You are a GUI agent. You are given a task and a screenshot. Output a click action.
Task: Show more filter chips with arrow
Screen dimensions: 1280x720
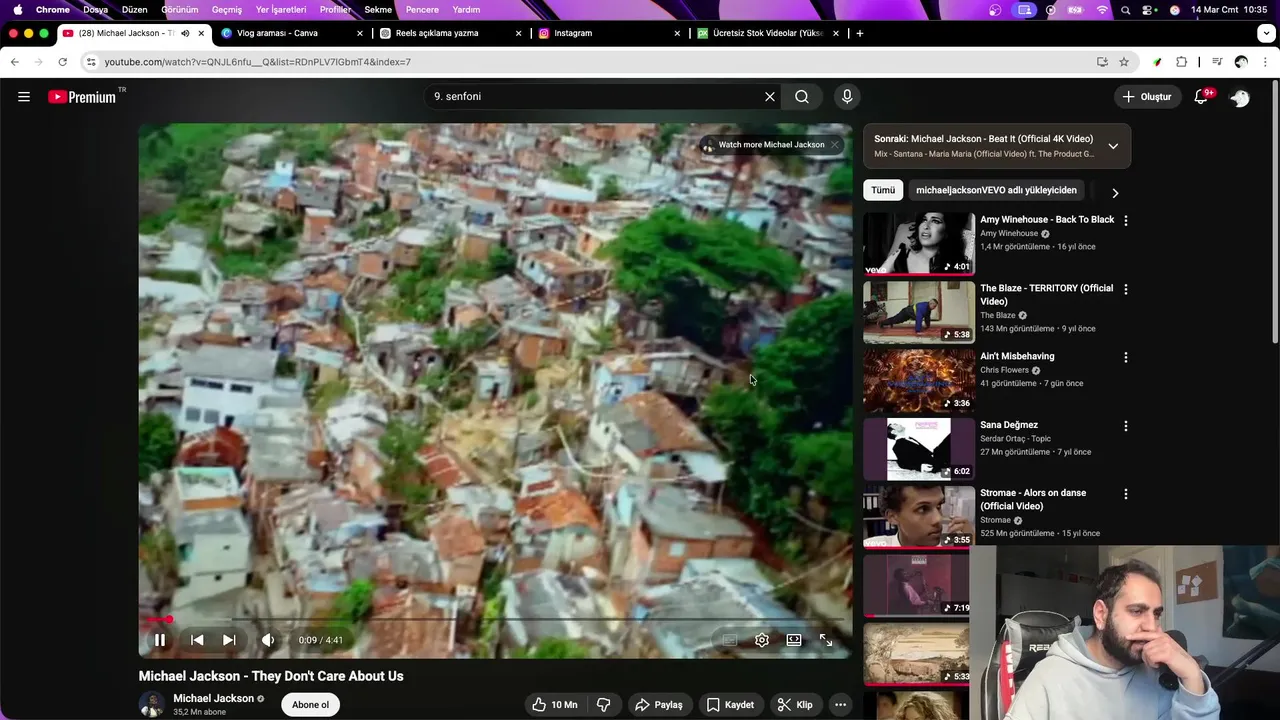(1115, 193)
